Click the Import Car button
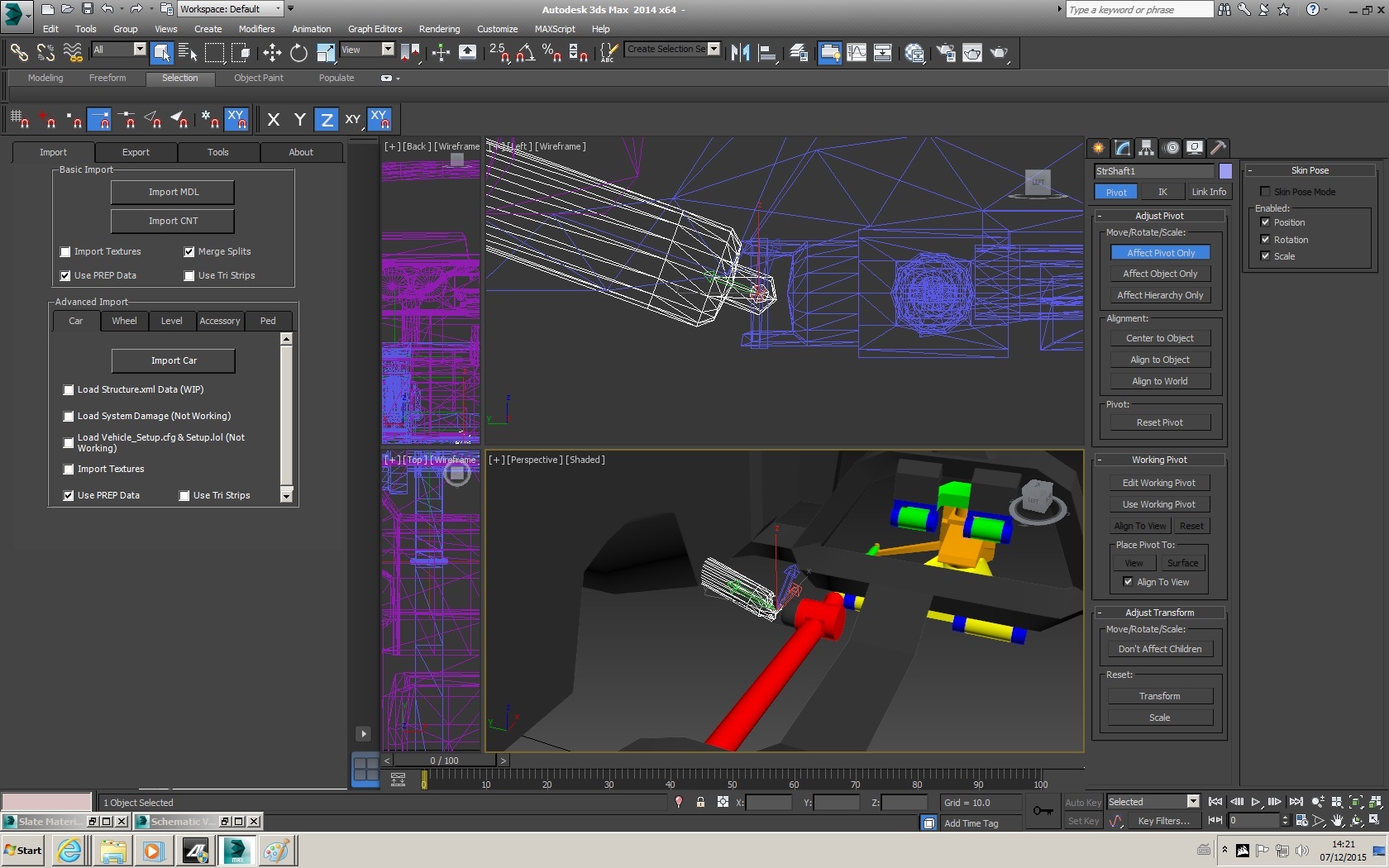The width and height of the screenshot is (1389, 868). 174,360
